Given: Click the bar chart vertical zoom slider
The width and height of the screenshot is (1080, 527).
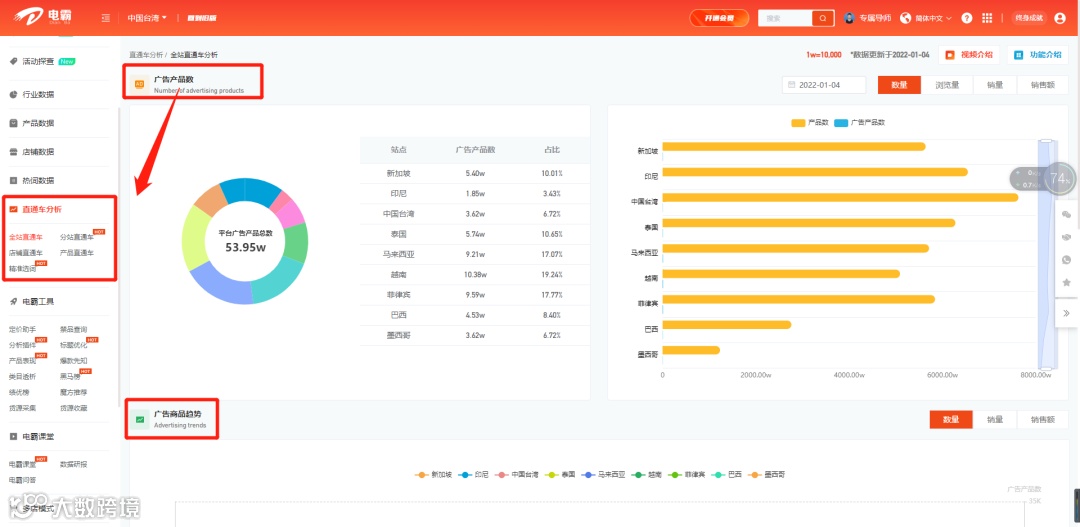Looking at the screenshot, I should (1046, 254).
